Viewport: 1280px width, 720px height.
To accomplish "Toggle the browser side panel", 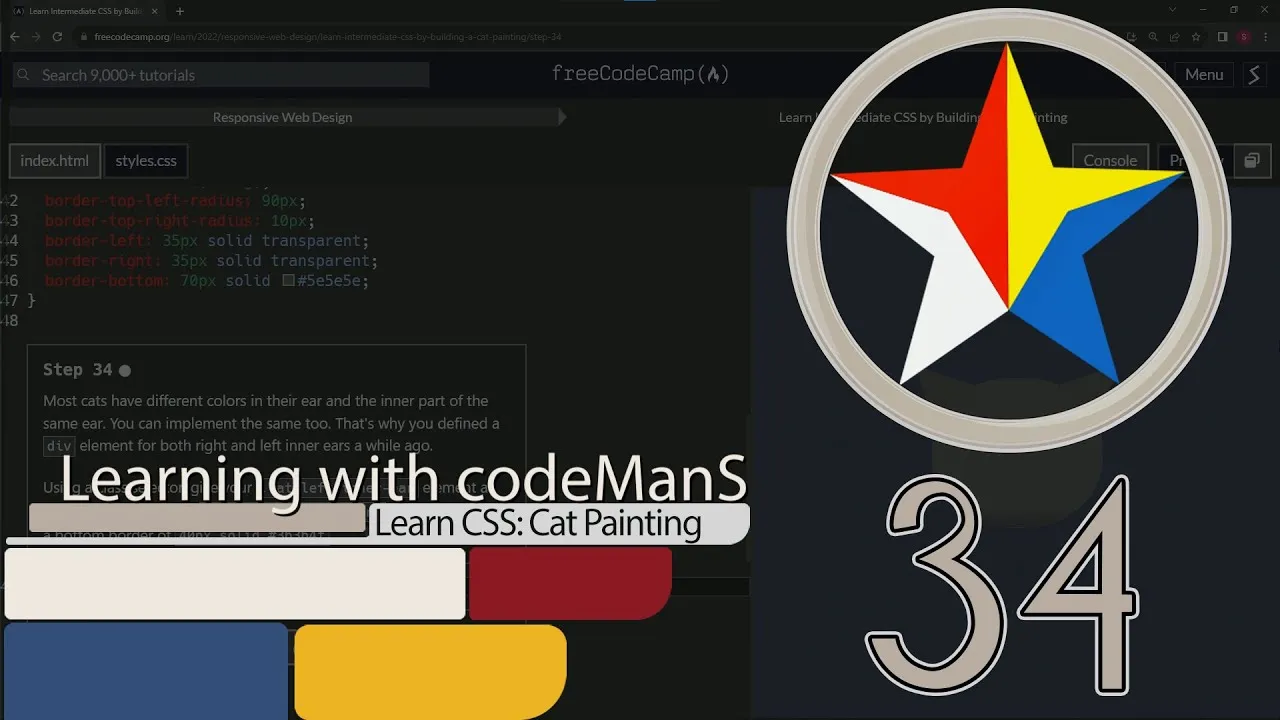I will pos(1222,37).
